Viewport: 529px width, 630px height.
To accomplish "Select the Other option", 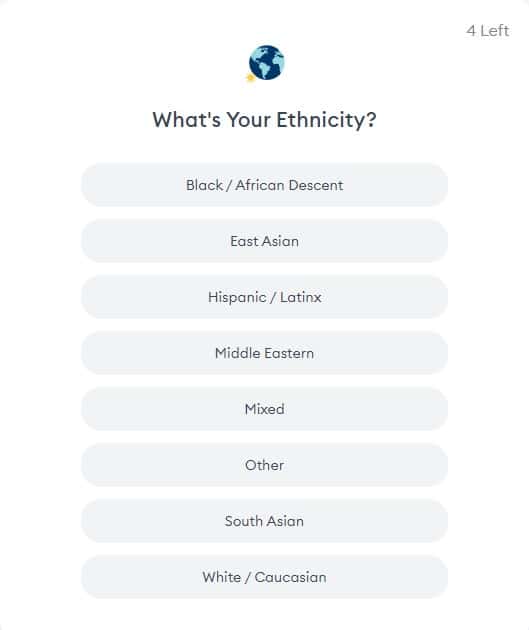I will click(x=264, y=465).
